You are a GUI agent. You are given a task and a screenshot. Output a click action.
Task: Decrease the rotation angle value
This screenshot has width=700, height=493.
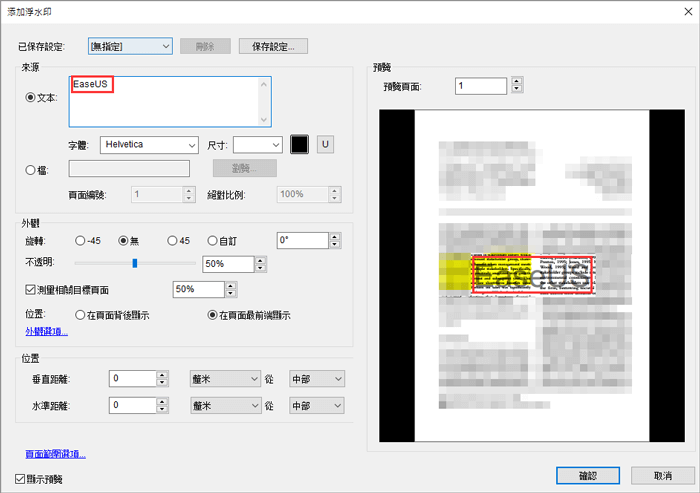[335, 244]
